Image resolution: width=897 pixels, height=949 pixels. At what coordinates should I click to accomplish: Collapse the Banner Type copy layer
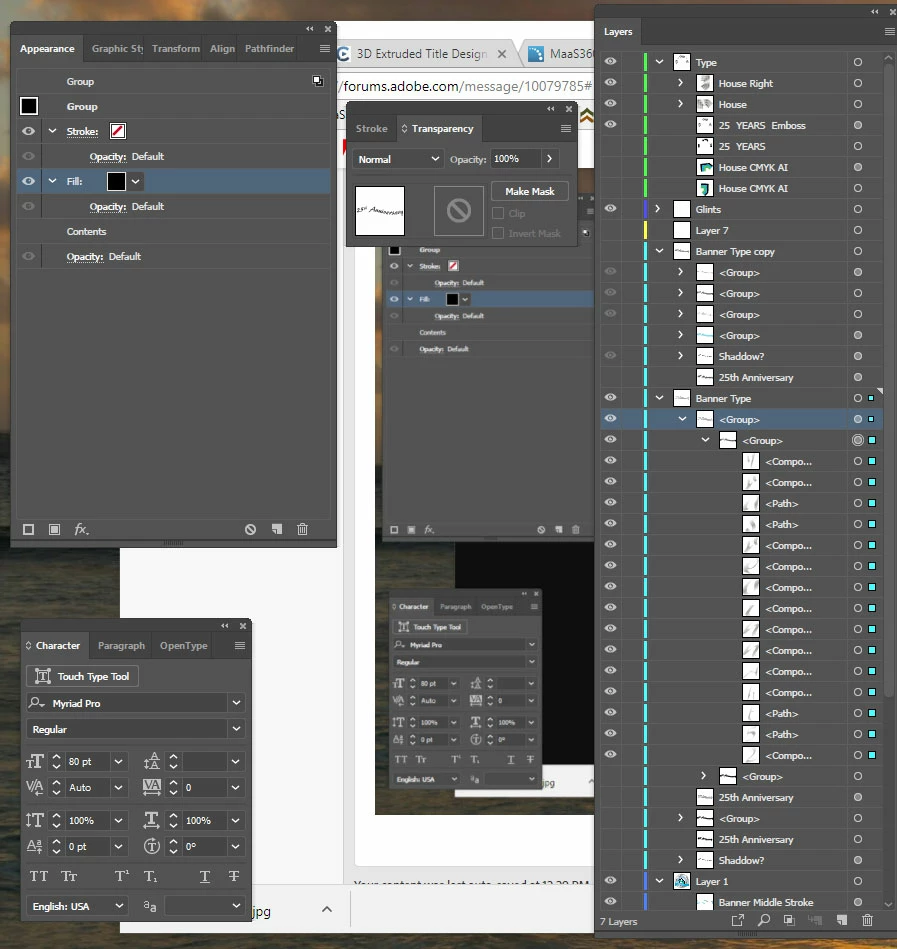pyautogui.click(x=659, y=251)
